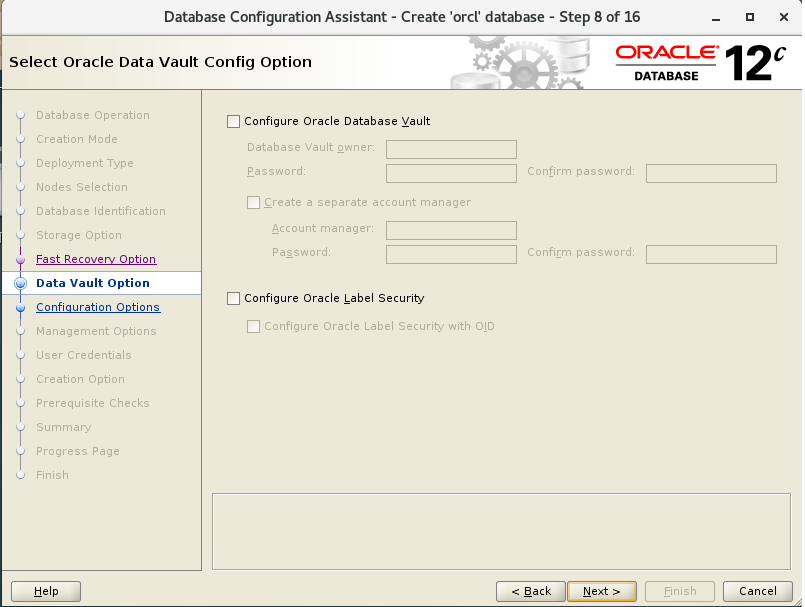Click the Storage Option step
805x607 pixels.
(79, 235)
